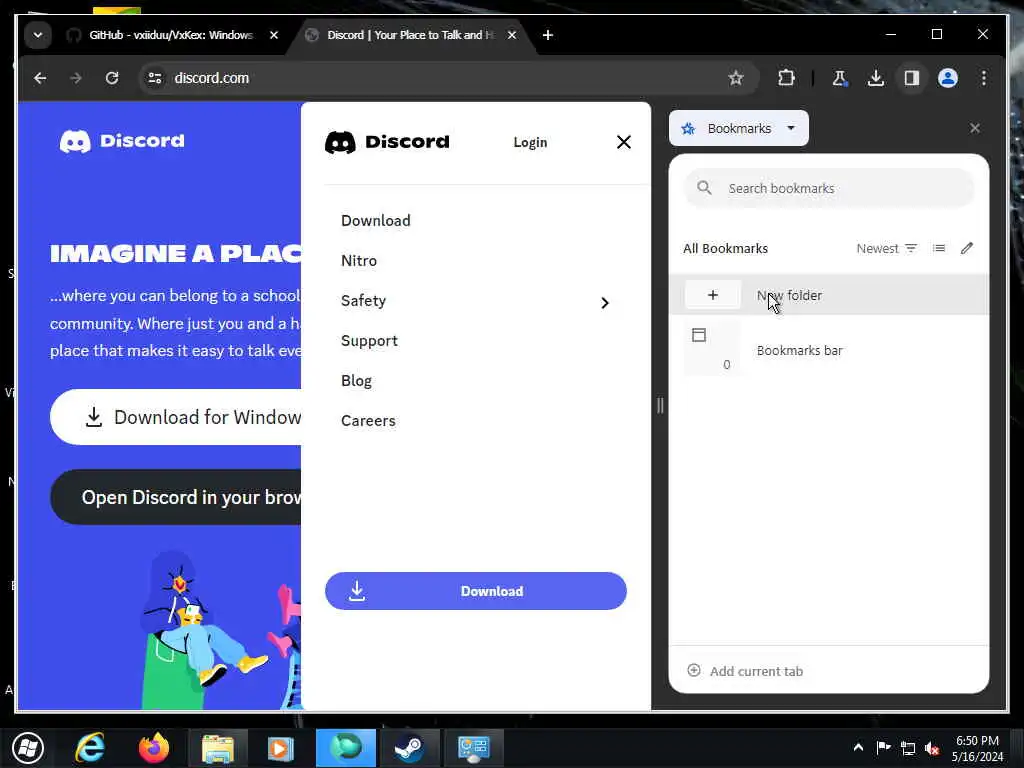The width and height of the screenshot is (1024, 768).
Task: Open the Safety menu item
Action: click(363, 301)
